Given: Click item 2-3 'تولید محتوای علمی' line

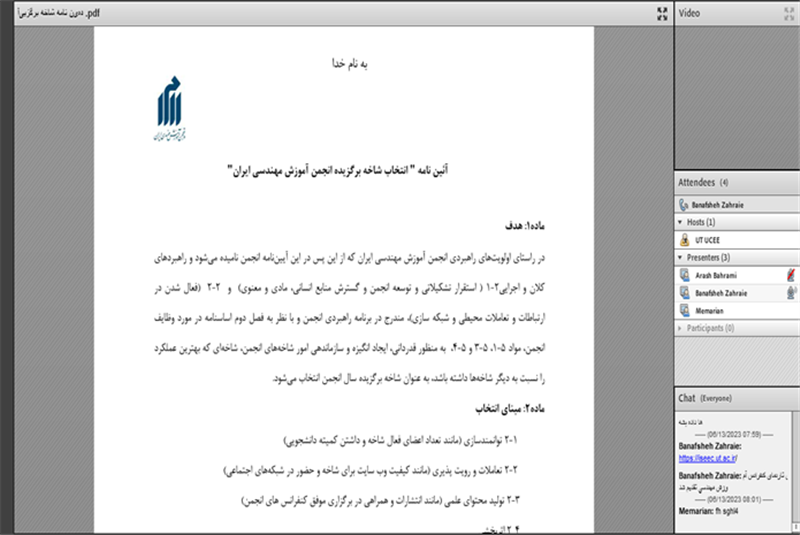Looking at the screenshot, I should coord(380,500).
